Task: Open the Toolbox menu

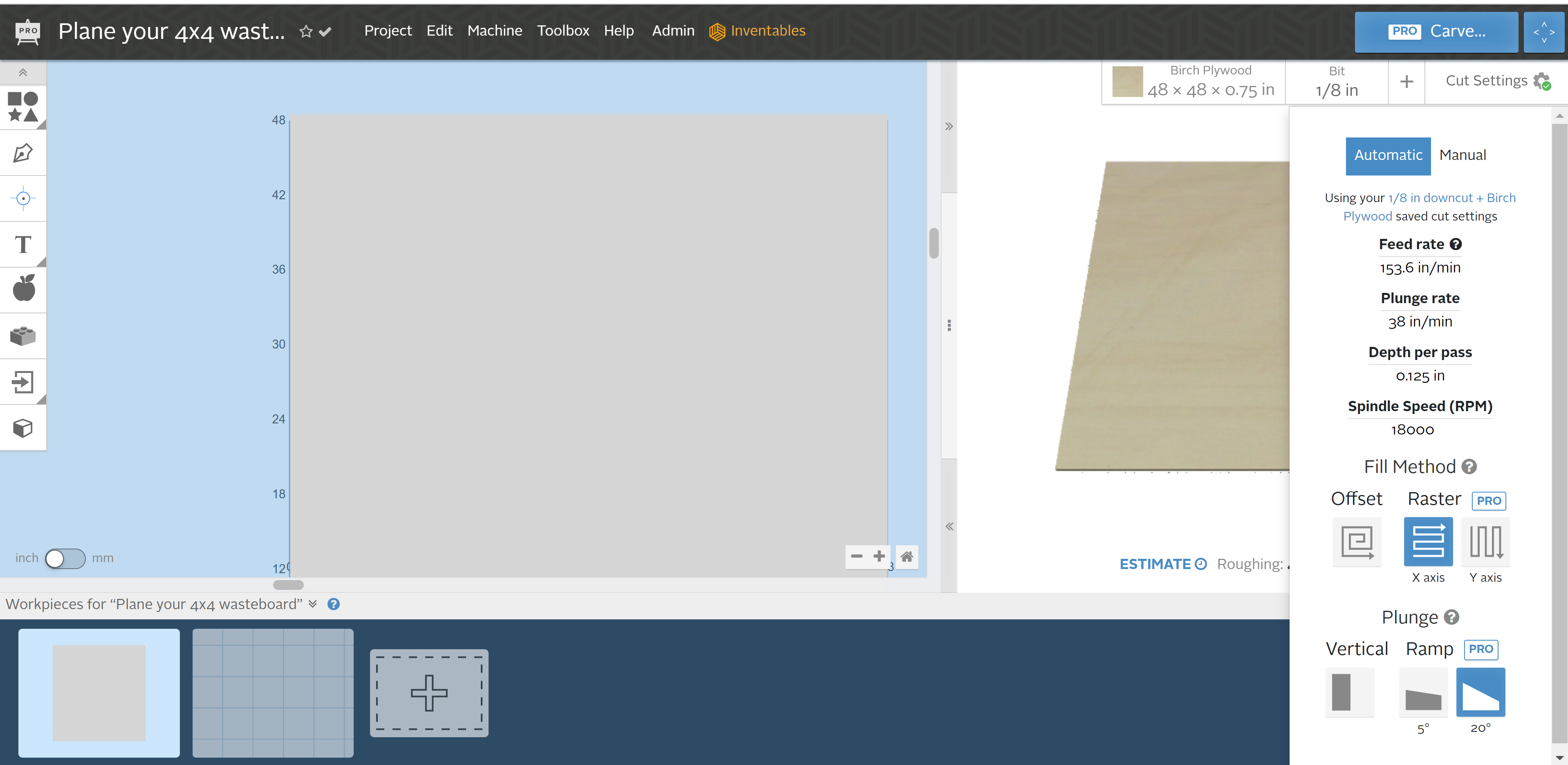Action: pos(563,30)
